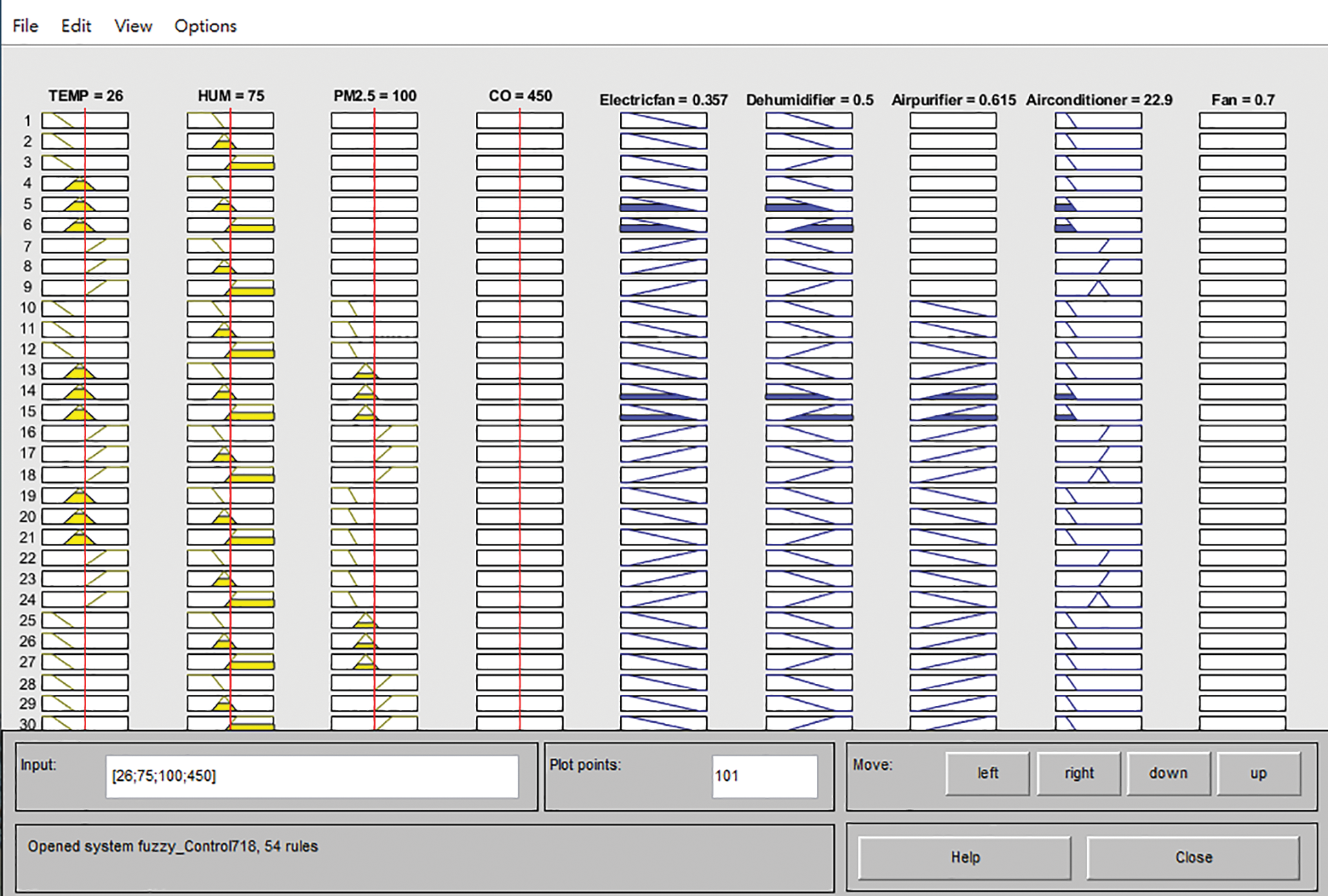Select rule number 14 in the rule list
The image size is (1328, 896).
pyautogui.click(x=28, y=391)
